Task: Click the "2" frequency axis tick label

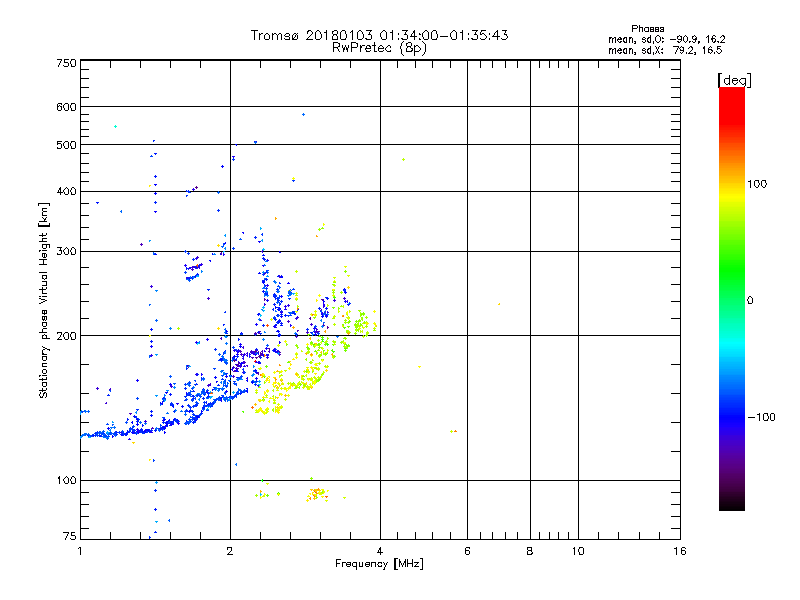Action: pyautogui.click(x=230, y=551)
